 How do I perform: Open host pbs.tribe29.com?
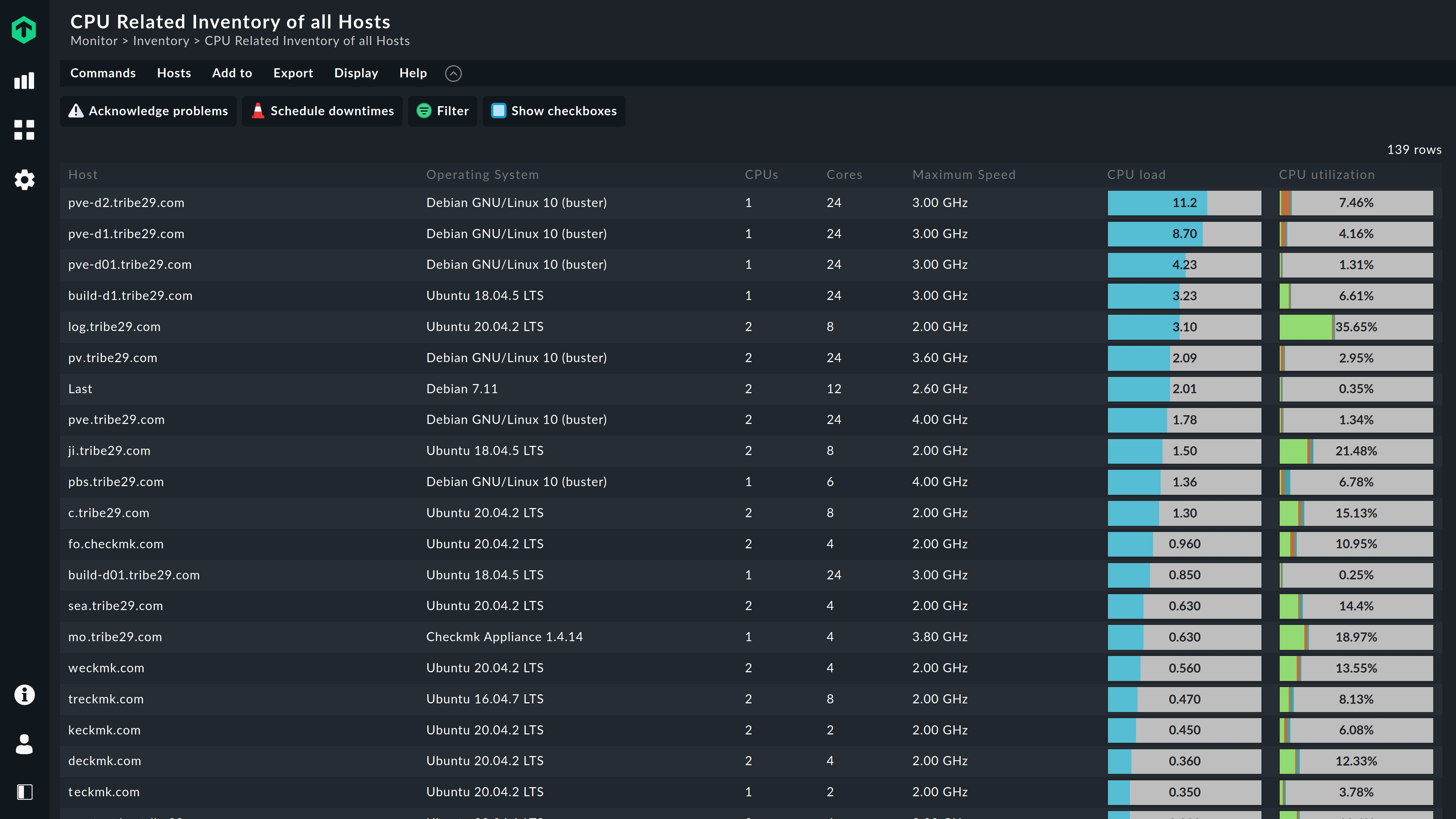[x=116, y=482]
